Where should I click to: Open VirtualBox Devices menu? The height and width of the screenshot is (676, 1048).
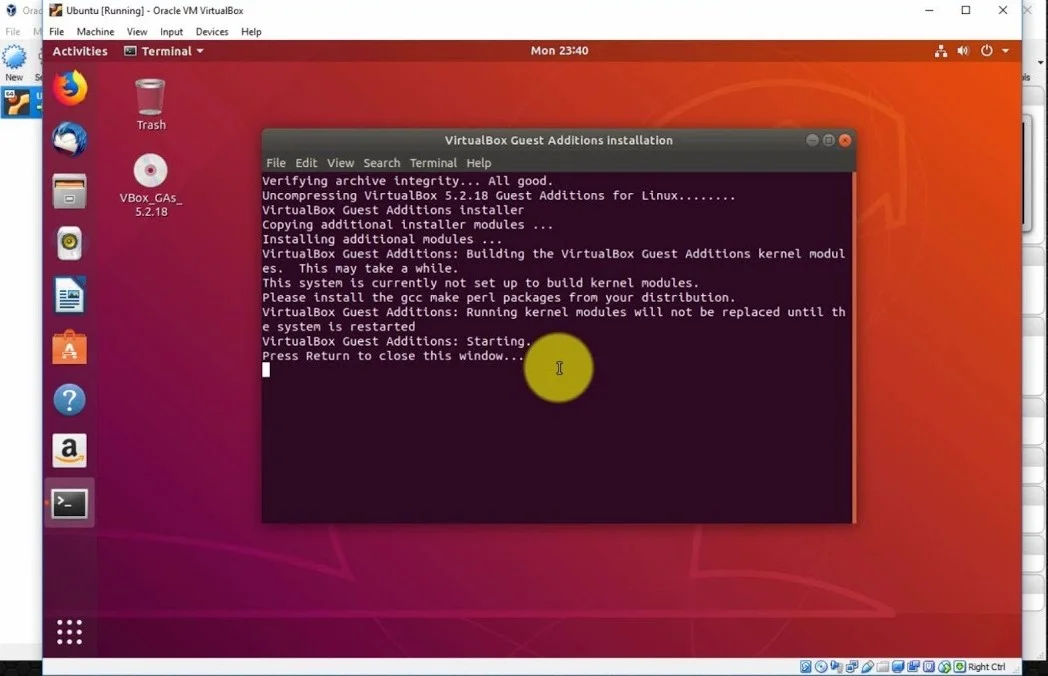212,31
